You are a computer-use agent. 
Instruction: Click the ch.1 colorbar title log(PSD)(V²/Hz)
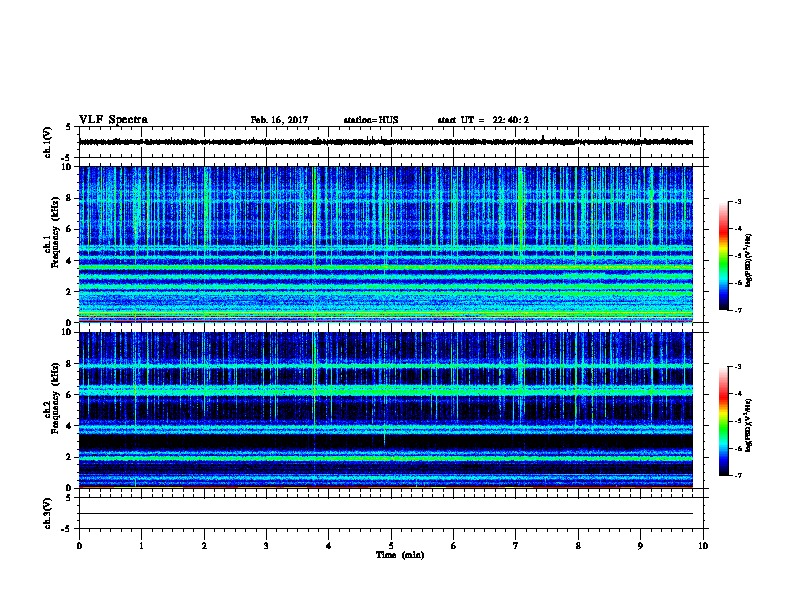(748, 260)
